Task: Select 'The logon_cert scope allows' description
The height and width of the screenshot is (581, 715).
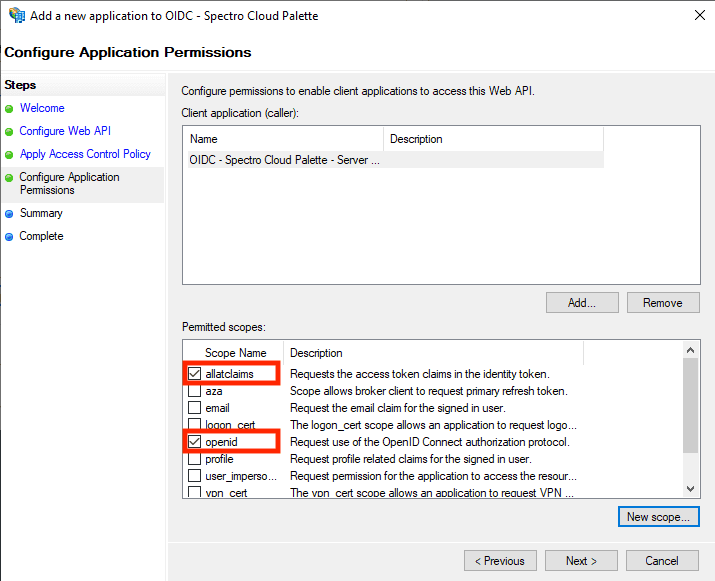Action: [433, 425]
